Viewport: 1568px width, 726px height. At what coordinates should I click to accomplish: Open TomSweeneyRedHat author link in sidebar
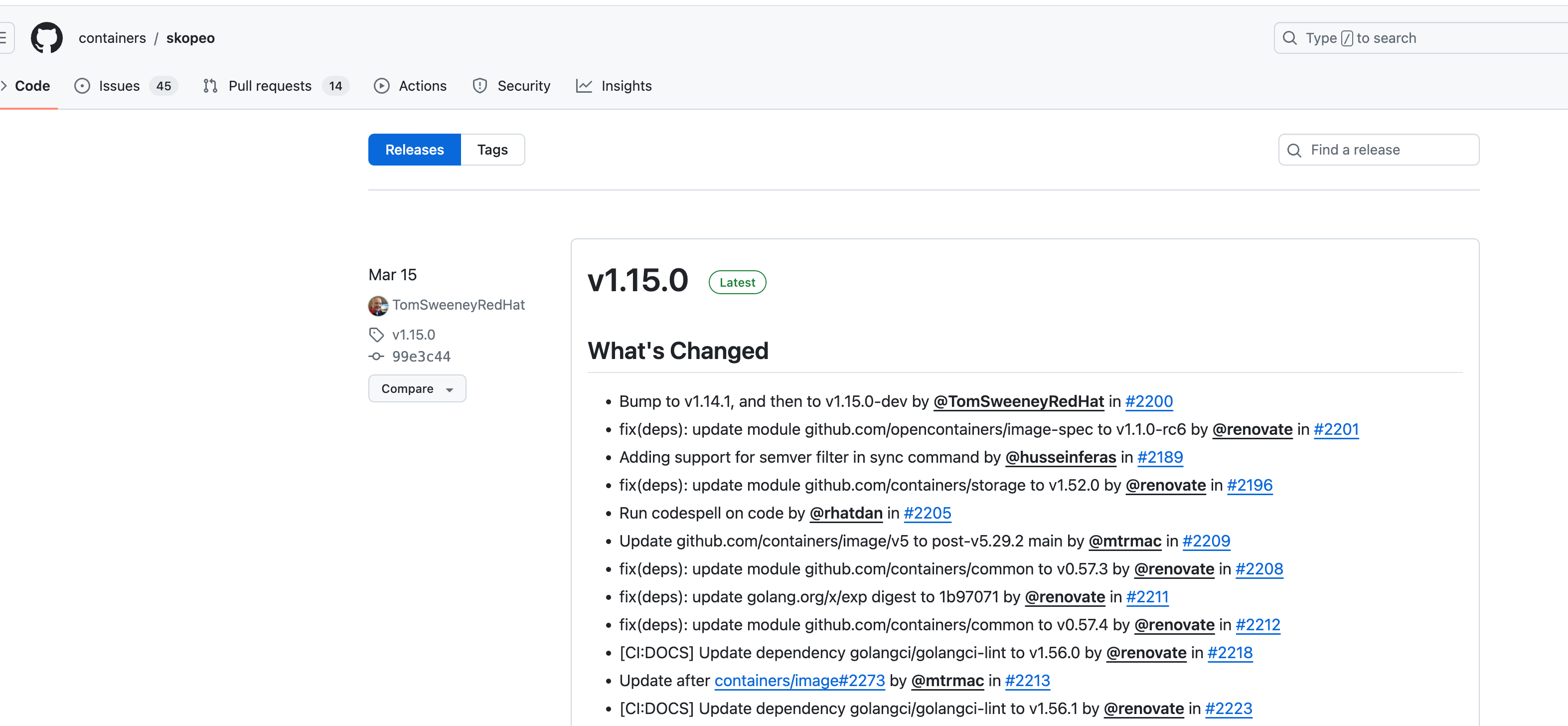pyautogui.click(x=459, y=305)
